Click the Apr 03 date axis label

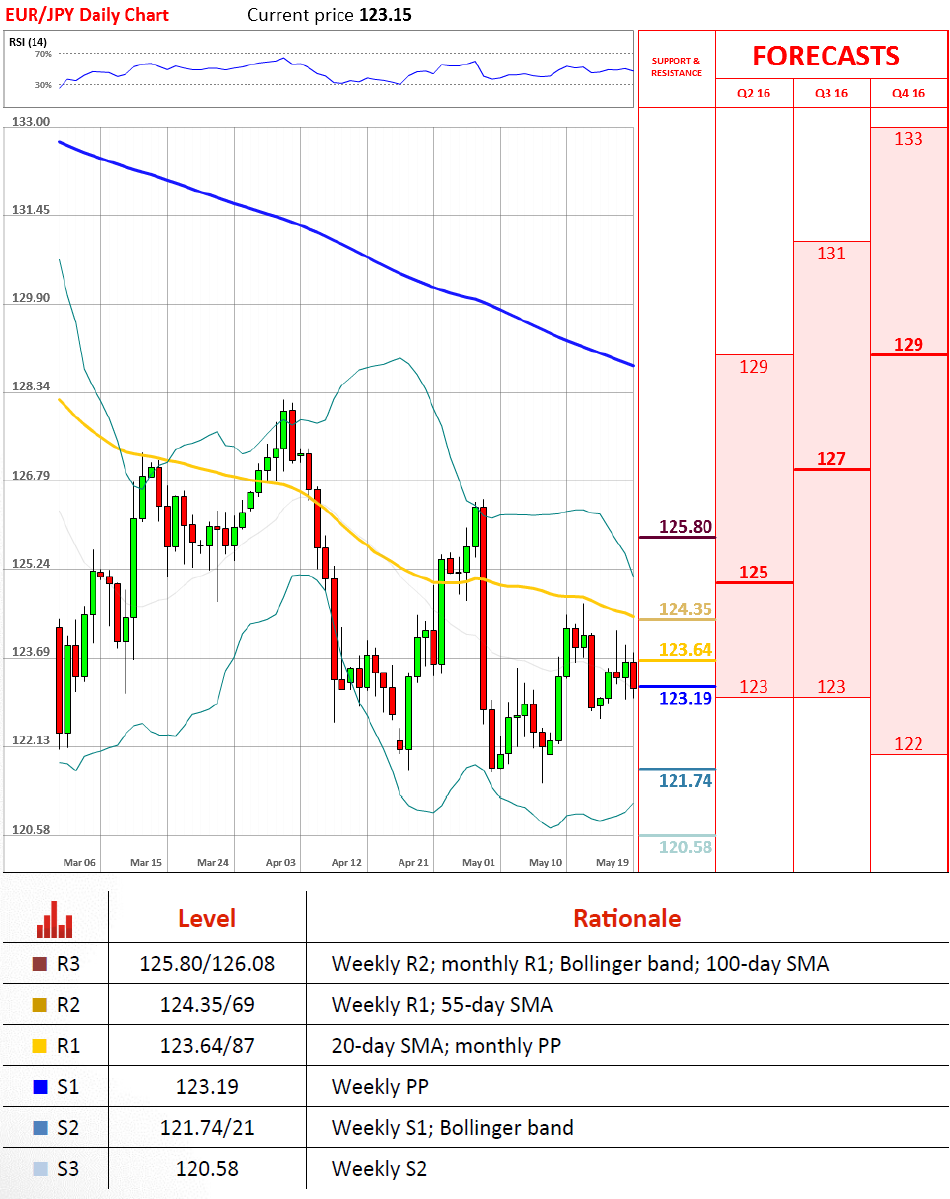[x=280, y=863]
